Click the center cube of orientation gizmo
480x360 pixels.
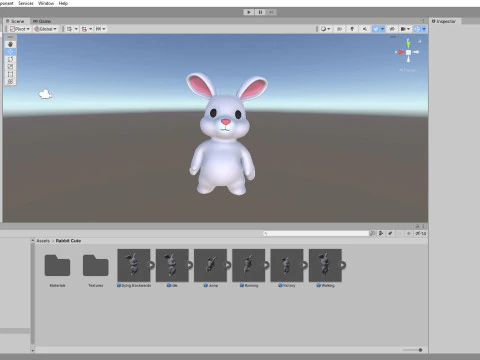(408, 52)
